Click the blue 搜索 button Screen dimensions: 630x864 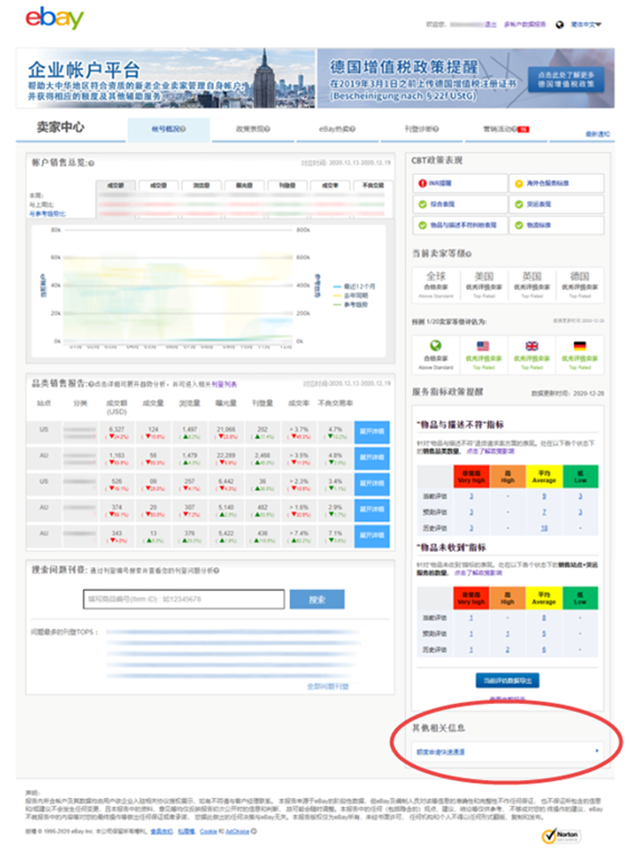[317, 599]
